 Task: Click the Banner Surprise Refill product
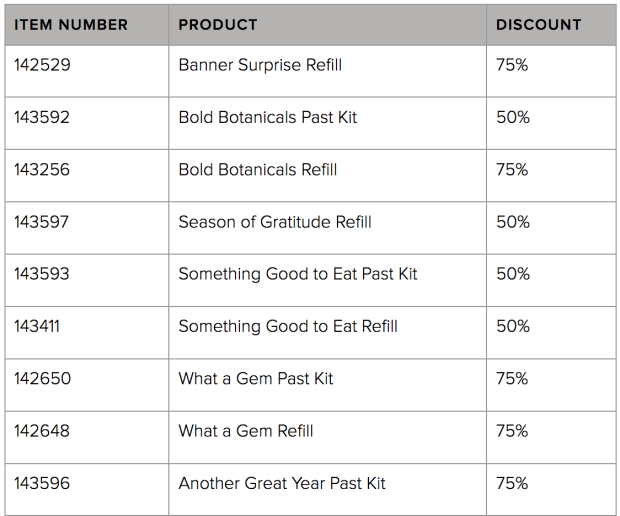click(260, 65)
